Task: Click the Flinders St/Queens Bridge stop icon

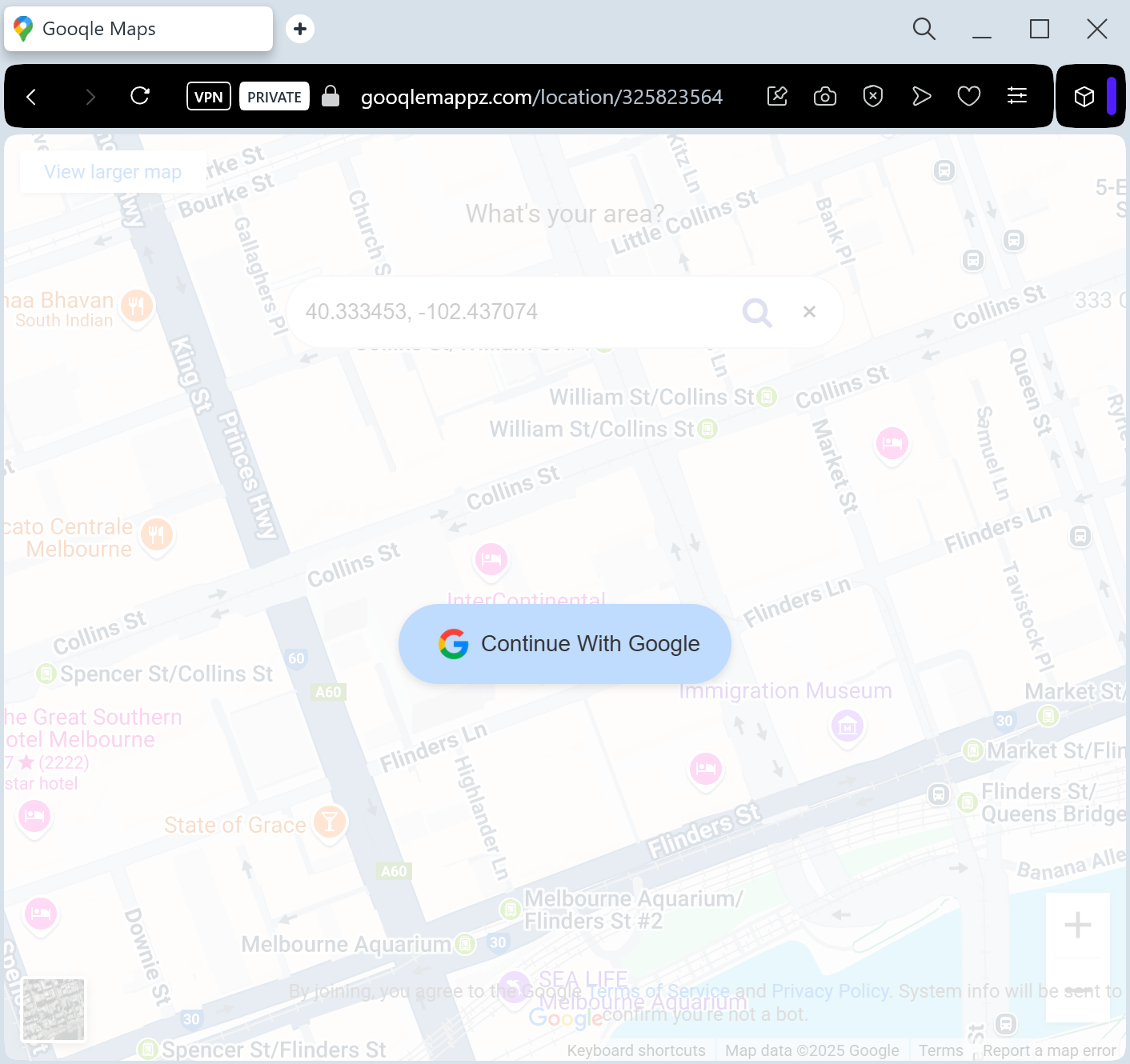Action: coord(968,802)
